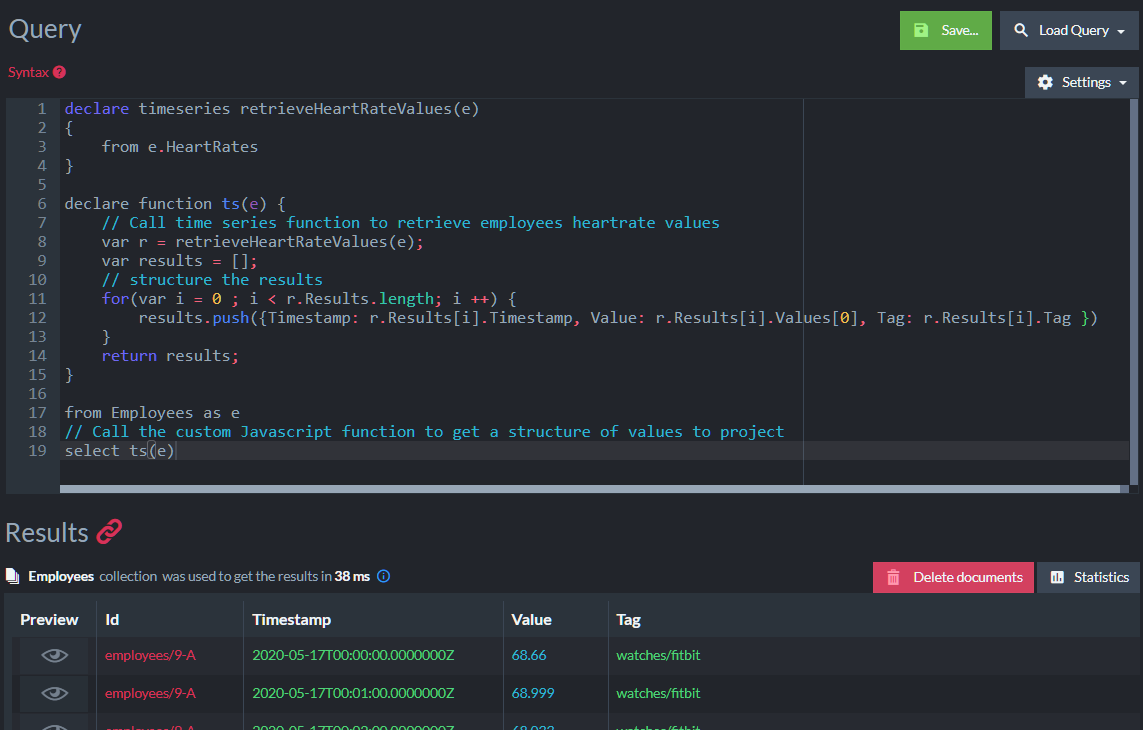Preview the row with timestamp 00:00:00
Screen dimensions: 1143x730
tap(55, 656)
